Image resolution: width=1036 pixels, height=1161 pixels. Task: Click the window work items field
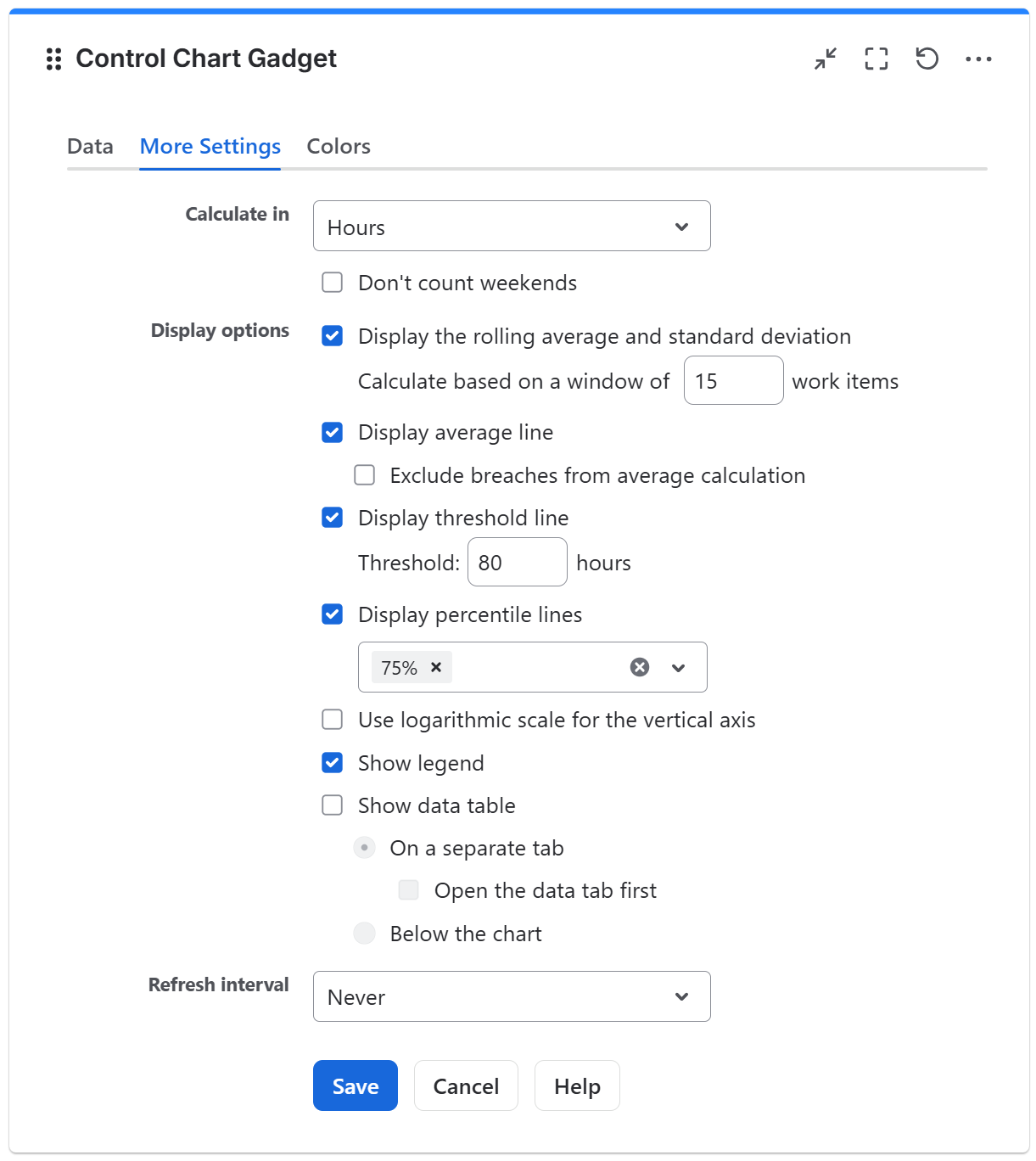point(733,380)
